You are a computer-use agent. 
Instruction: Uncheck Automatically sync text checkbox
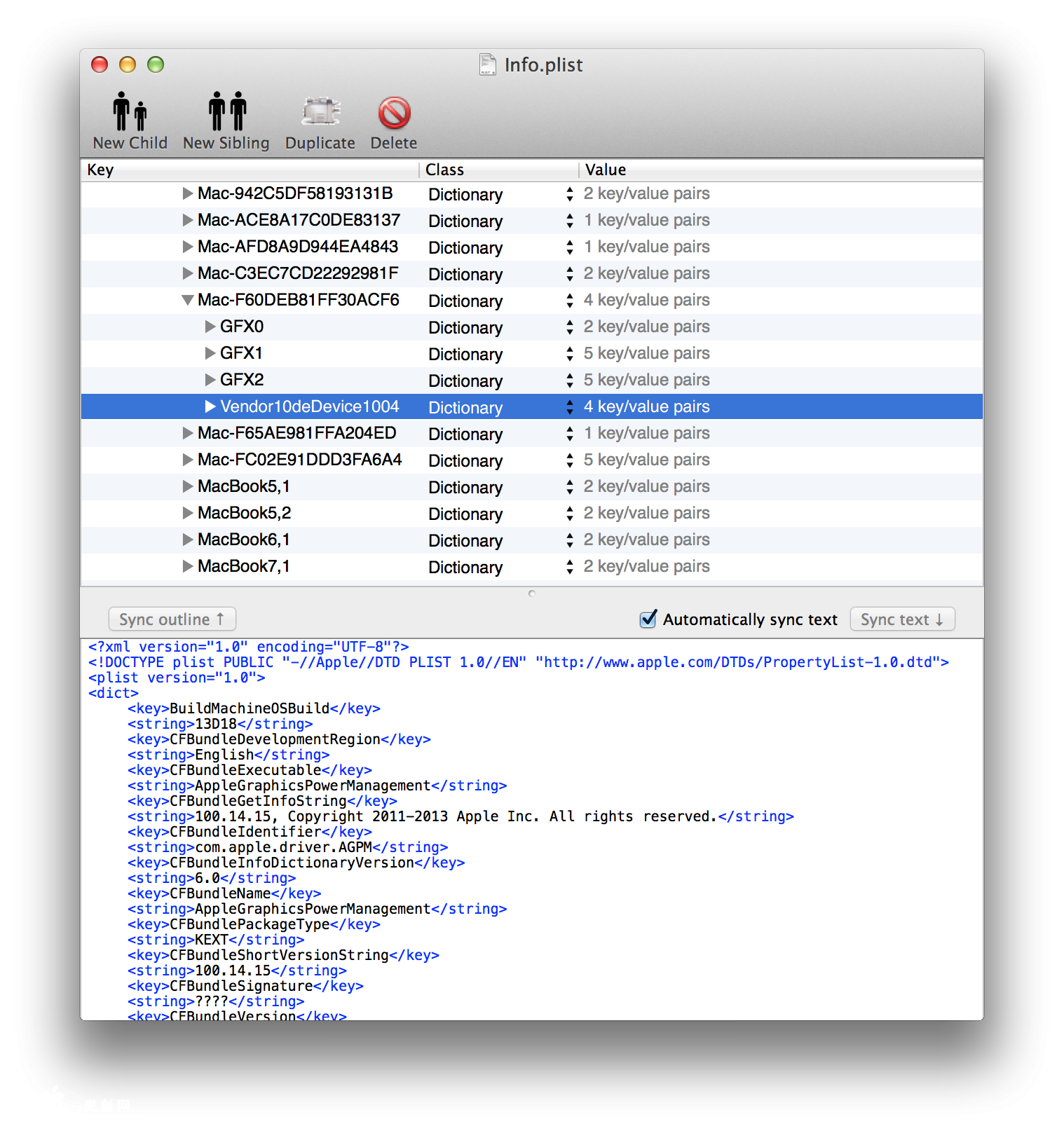click(648, 619)
